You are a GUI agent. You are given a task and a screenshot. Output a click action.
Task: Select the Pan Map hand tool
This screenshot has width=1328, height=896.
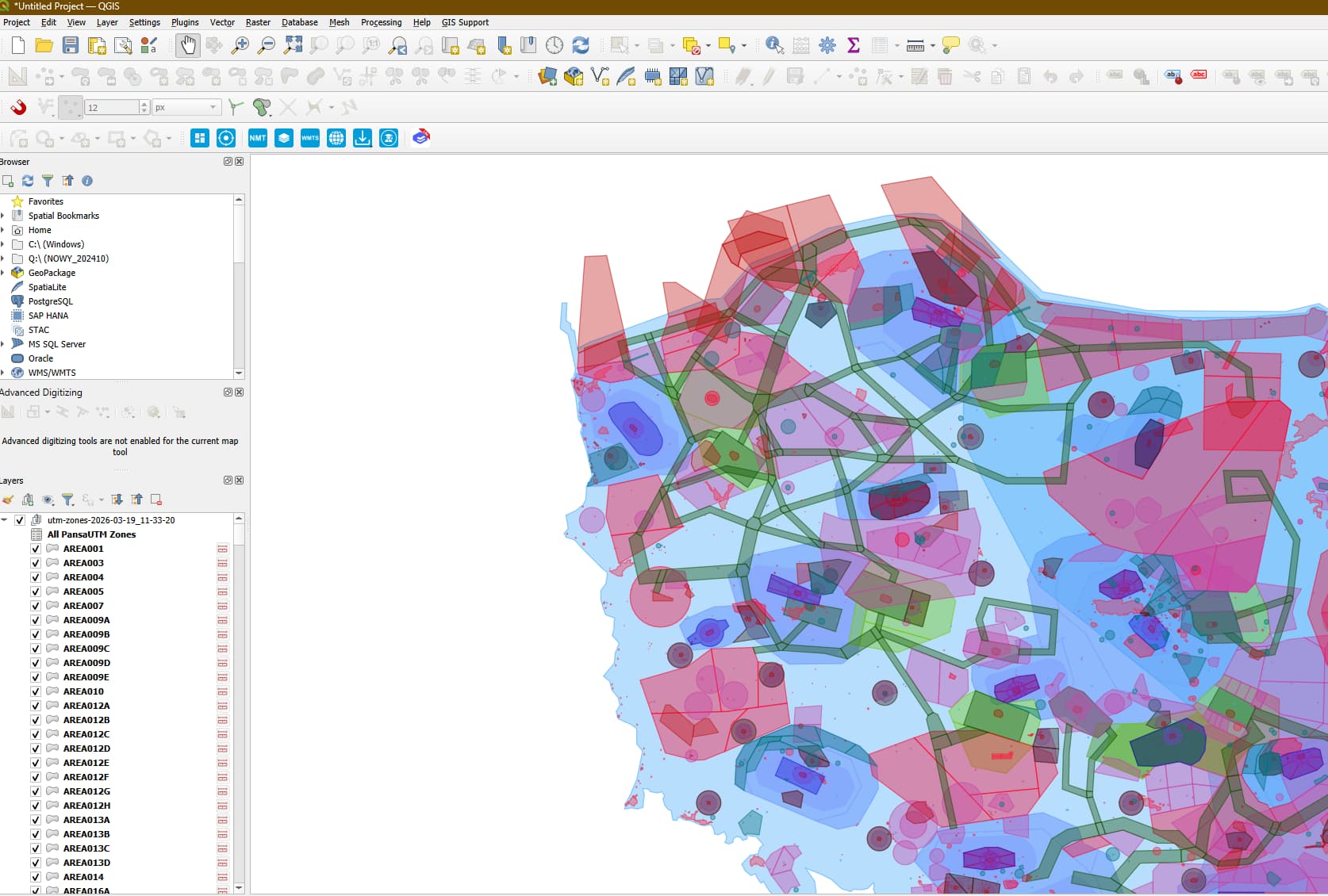coord(187,45)
